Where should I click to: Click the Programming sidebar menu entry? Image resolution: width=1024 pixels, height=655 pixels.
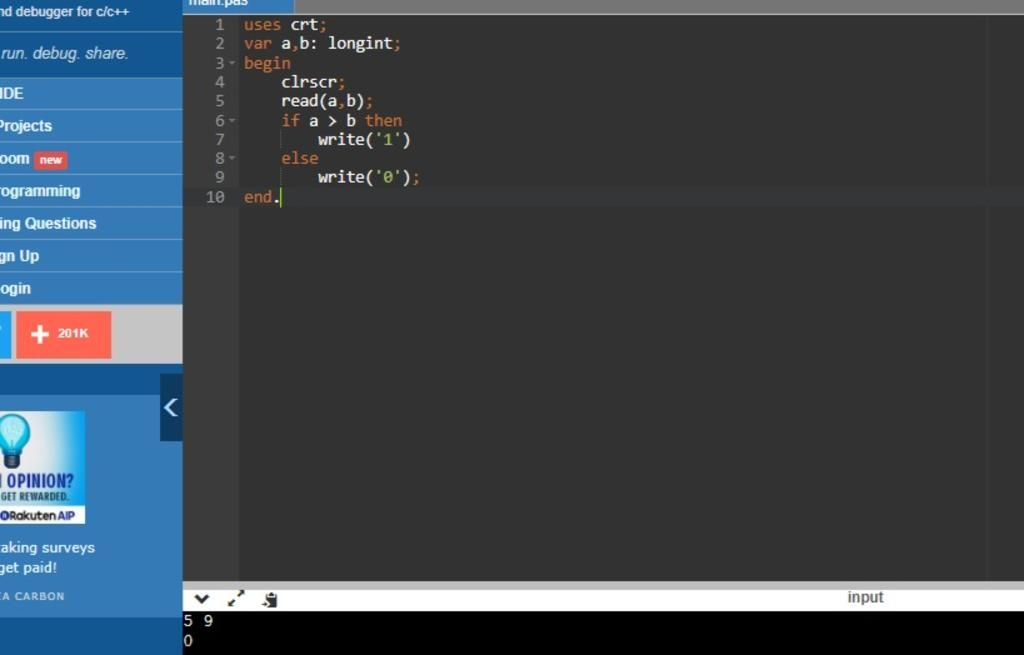click(x=40, y=191)
